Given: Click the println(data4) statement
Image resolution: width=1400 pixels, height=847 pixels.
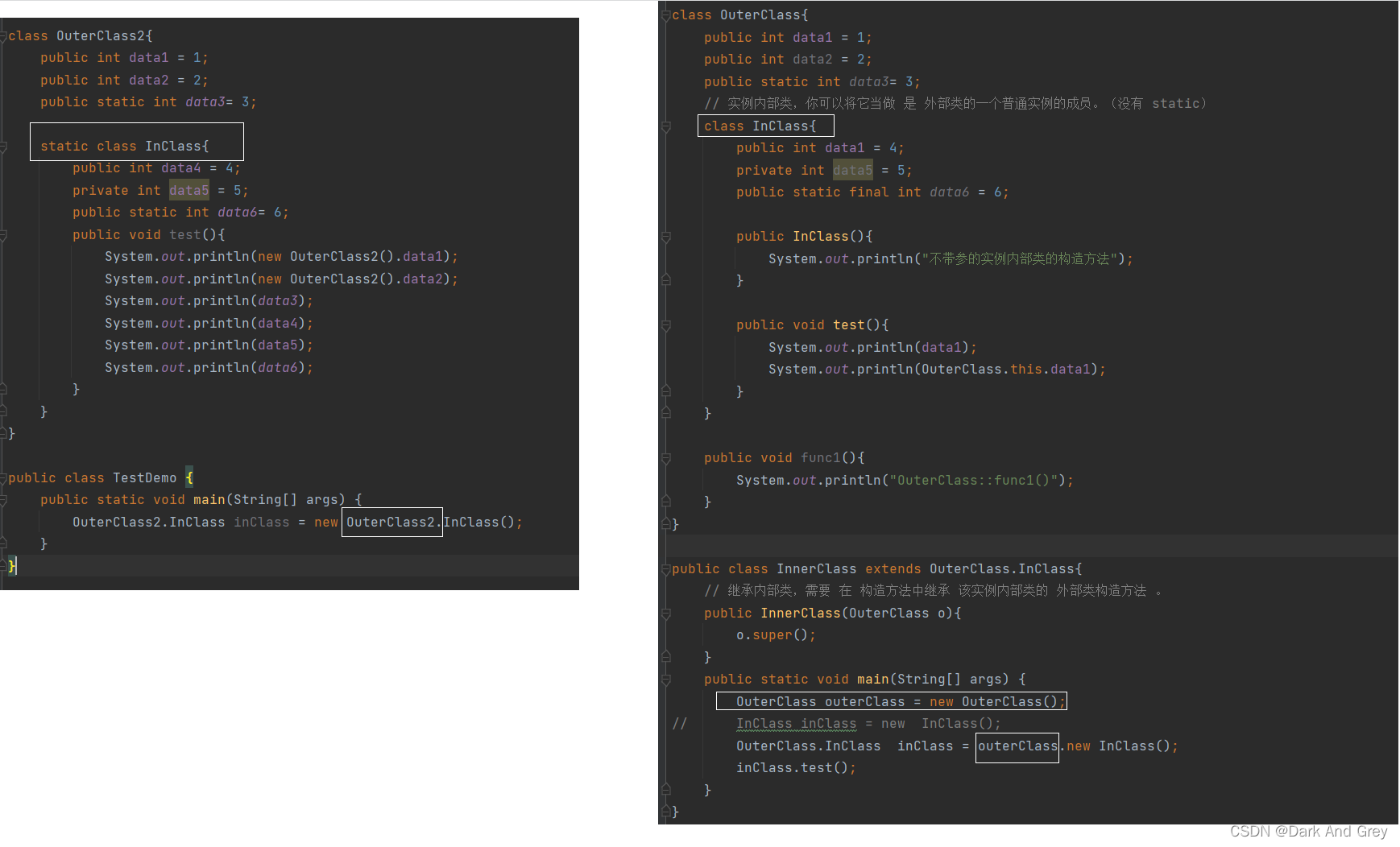Looking at the screenshot, I should 209,324.
